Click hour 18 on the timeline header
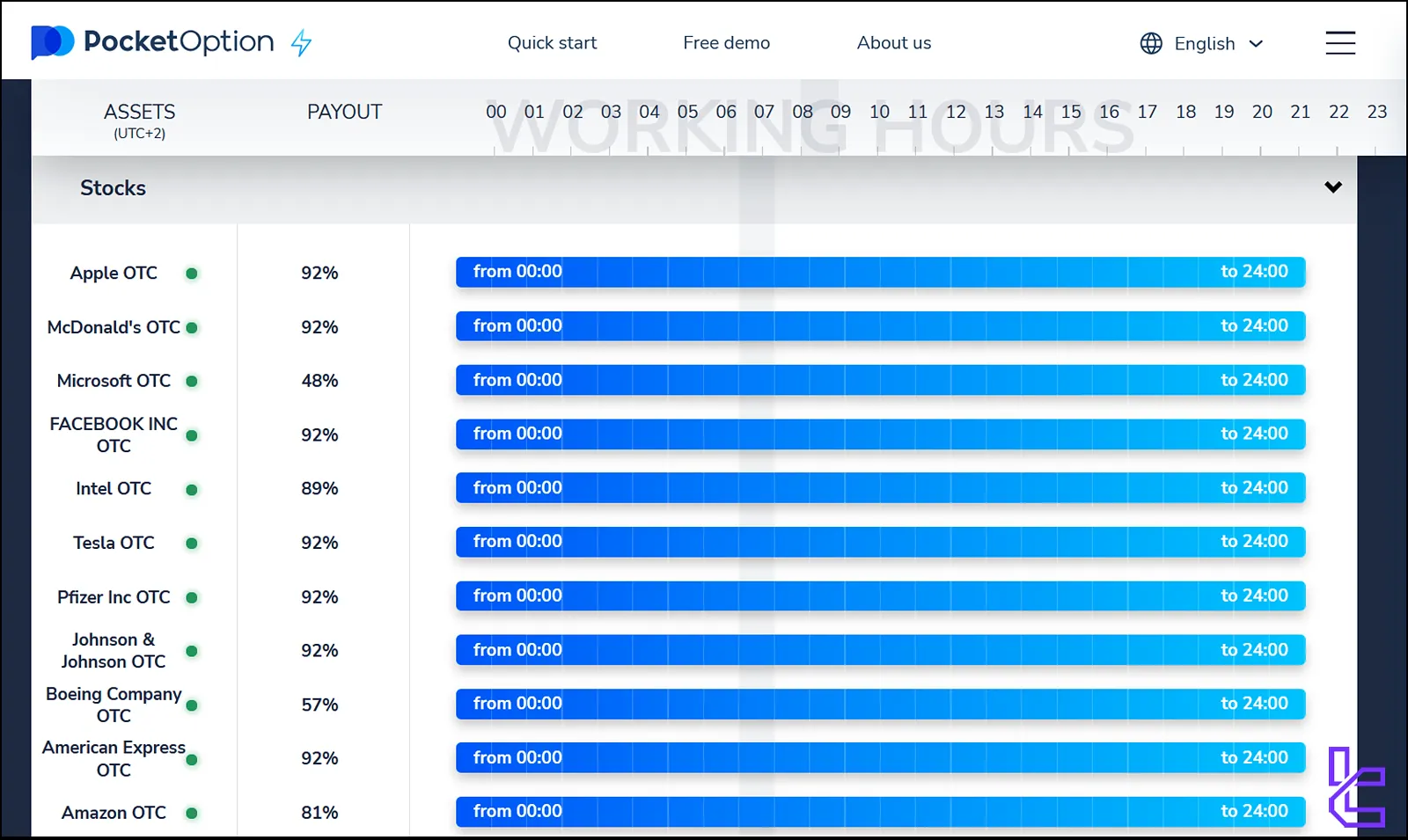This screenshot has width=1408, height=840. [x=1185, y=112]
